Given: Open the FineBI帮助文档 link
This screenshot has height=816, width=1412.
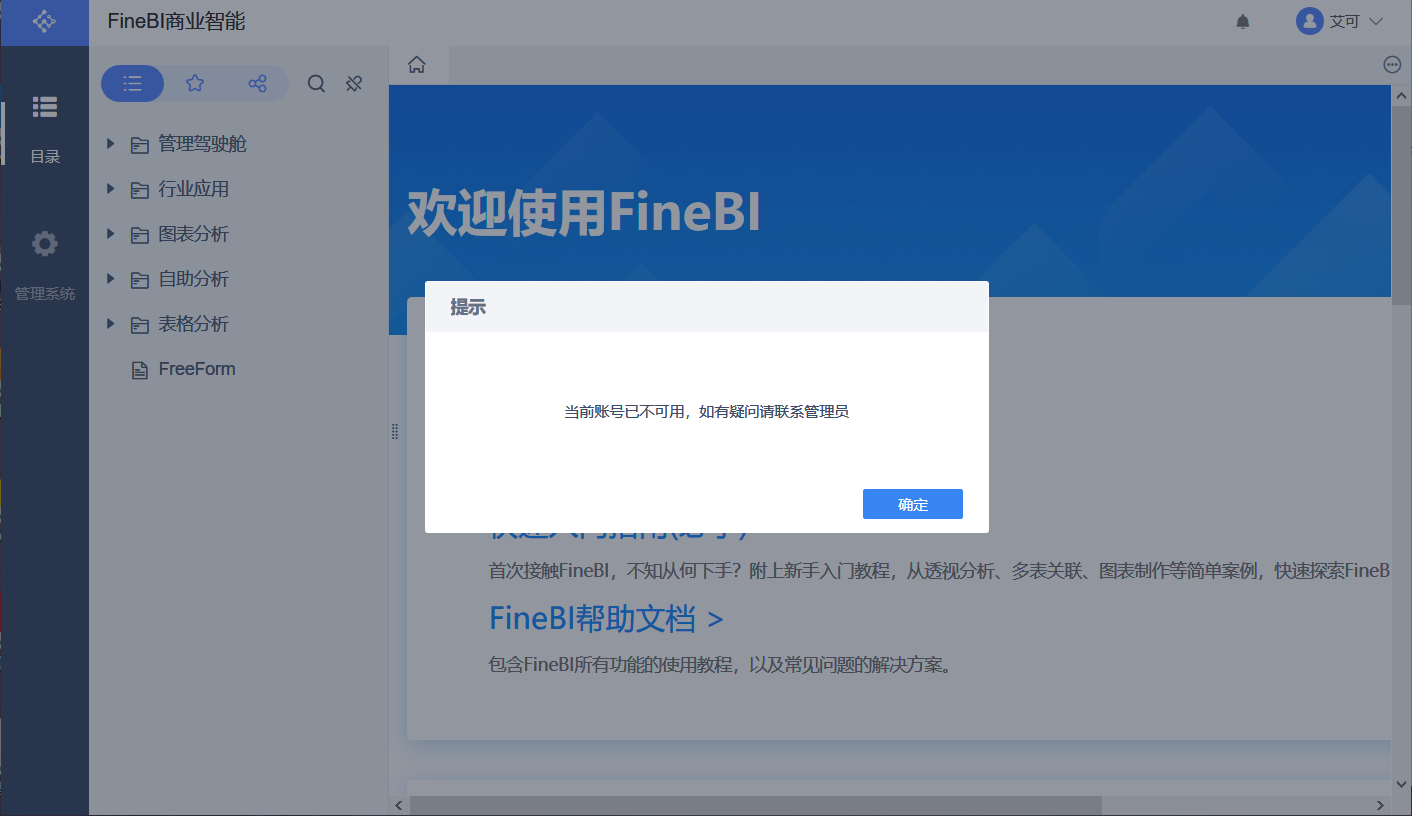Looking at the screenshot, I should (x=606, y=618).
